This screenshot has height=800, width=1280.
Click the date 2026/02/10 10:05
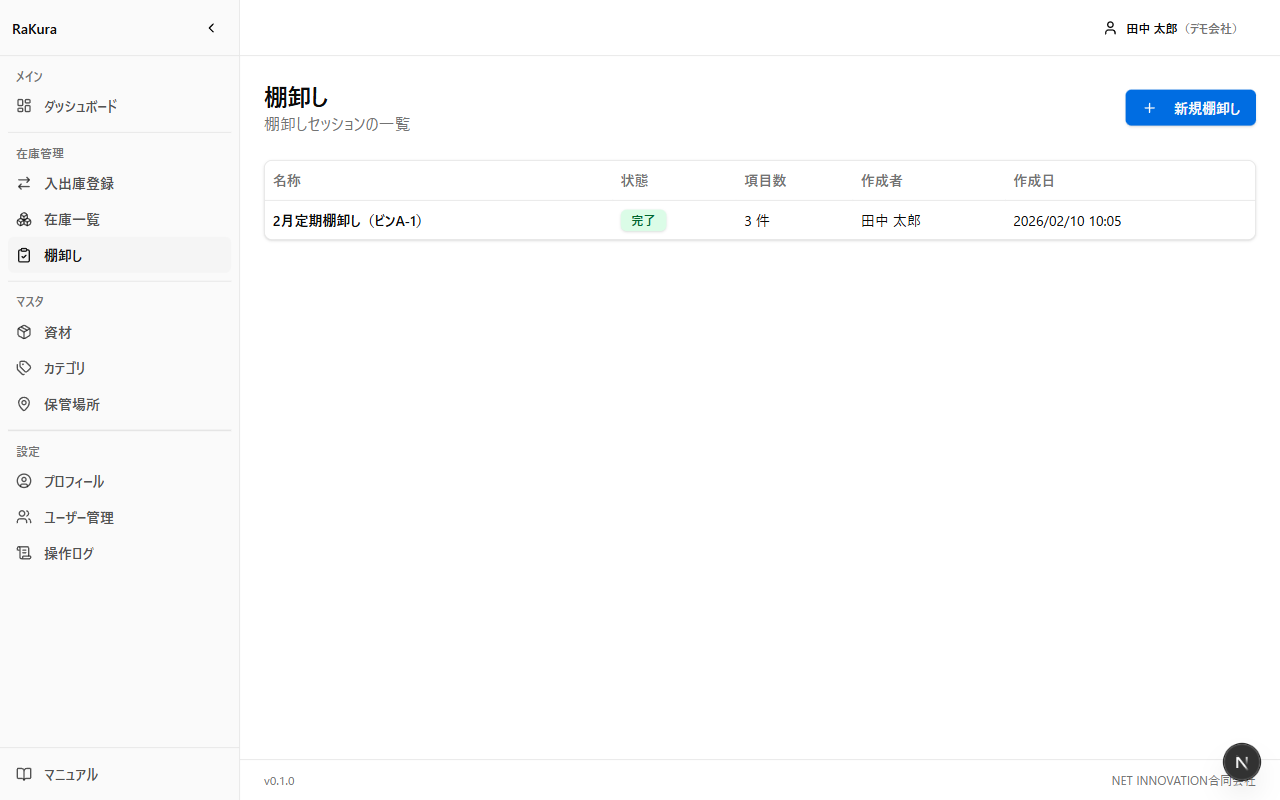(1067, 221)
